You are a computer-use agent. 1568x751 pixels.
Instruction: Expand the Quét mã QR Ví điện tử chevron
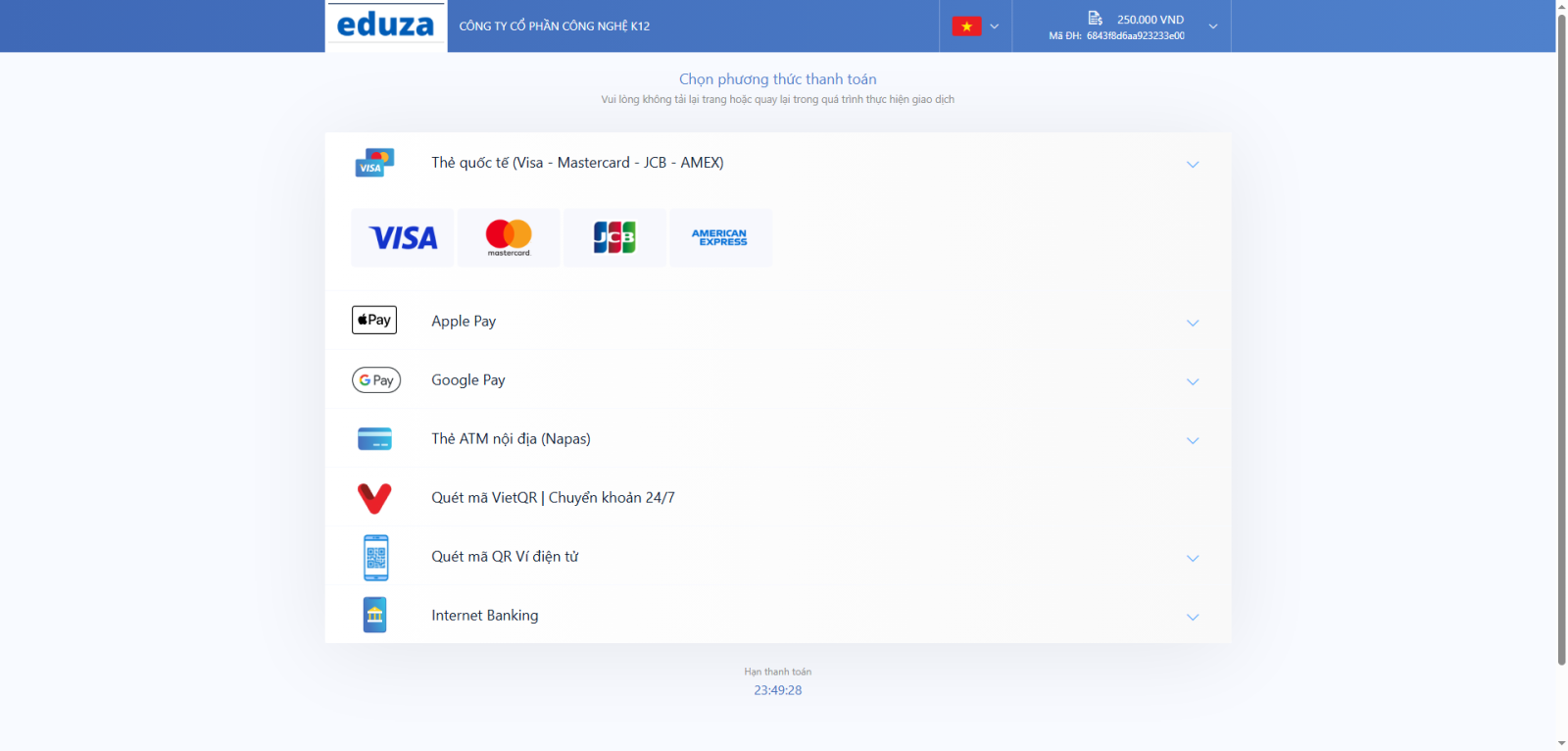pyautogui.click(x=1193, y=558)
